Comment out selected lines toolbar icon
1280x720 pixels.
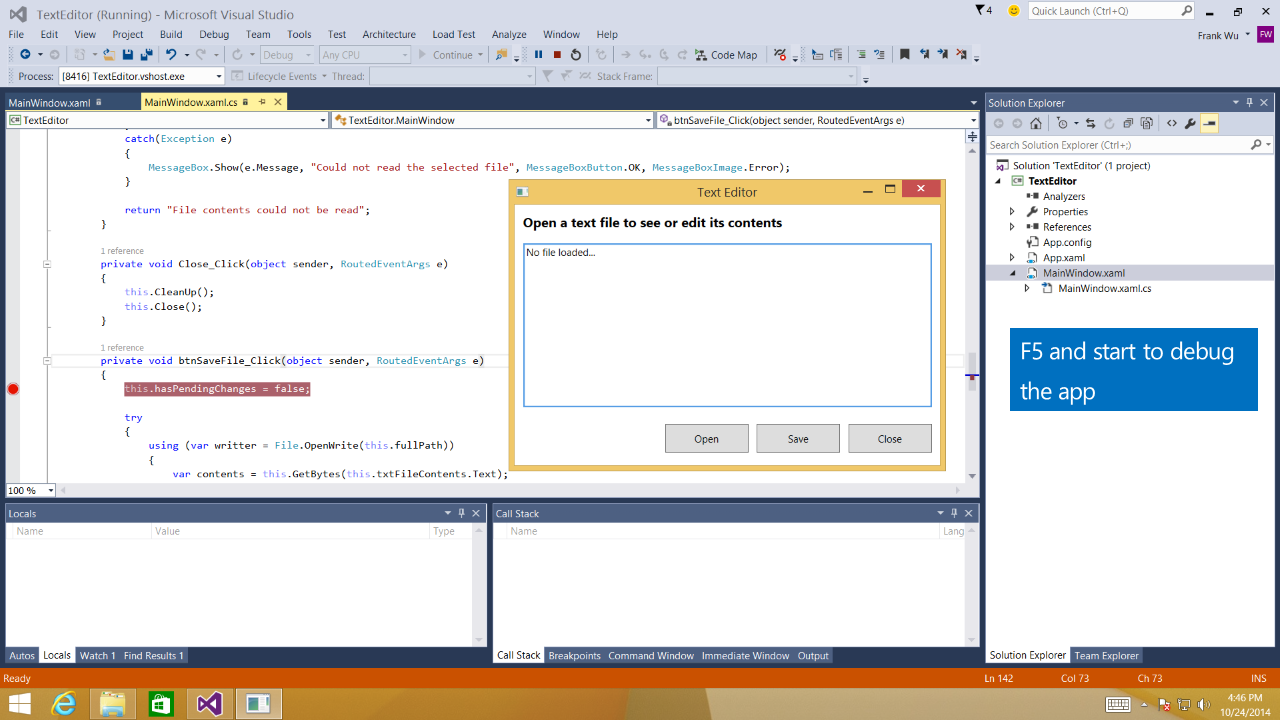click(x=862, y=55)
